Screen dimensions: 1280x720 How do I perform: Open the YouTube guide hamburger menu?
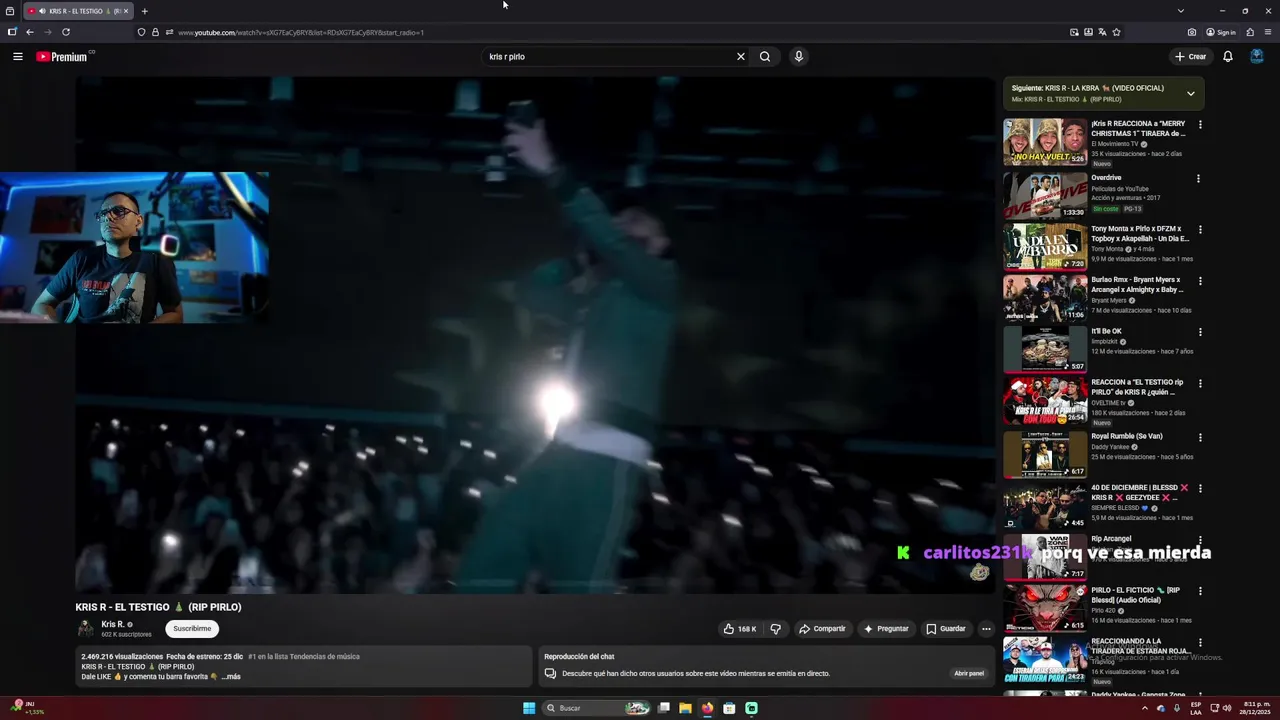17,57
